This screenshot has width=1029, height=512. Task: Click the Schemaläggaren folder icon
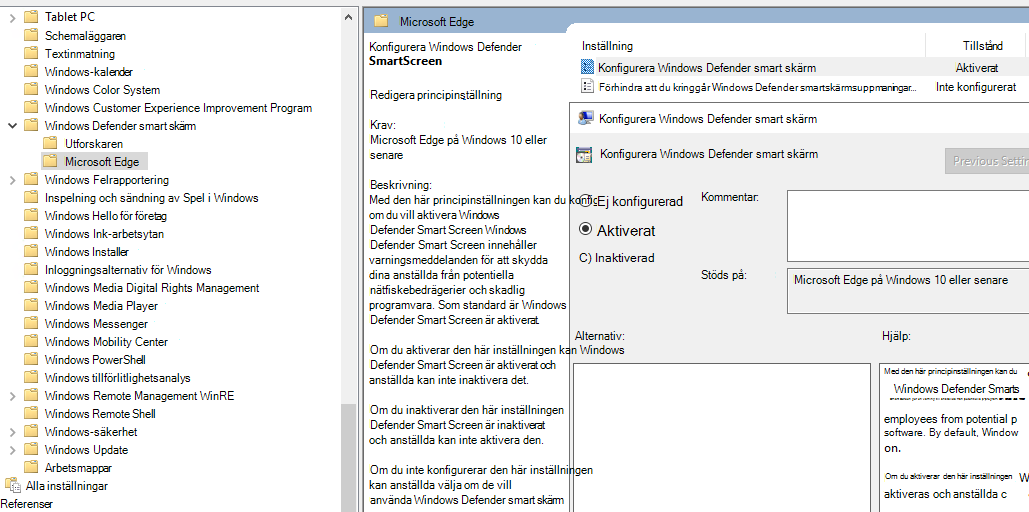click(31, 35)
